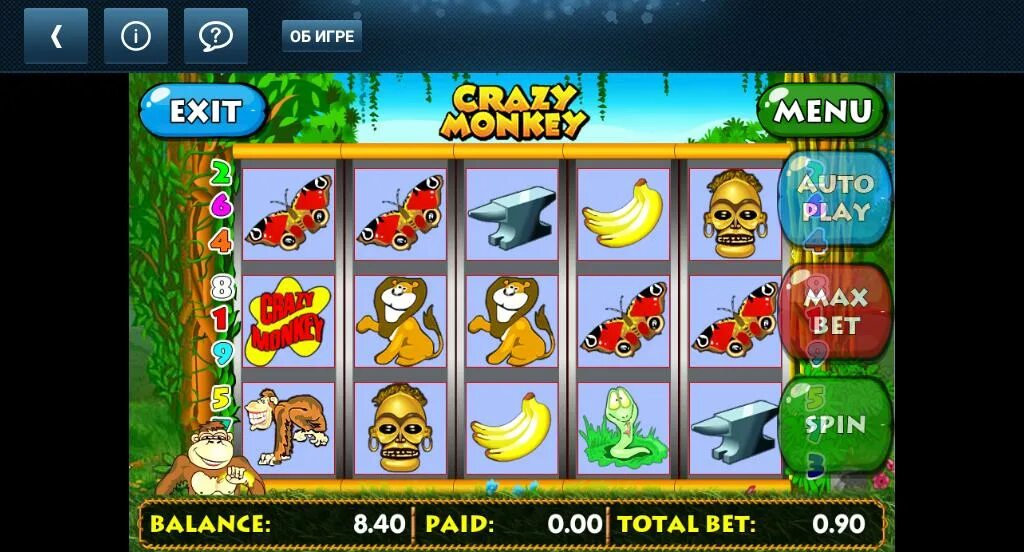Toggle AUTO PLAY mode
Viewport: 1024px width, 552px height.
(835, 199)
